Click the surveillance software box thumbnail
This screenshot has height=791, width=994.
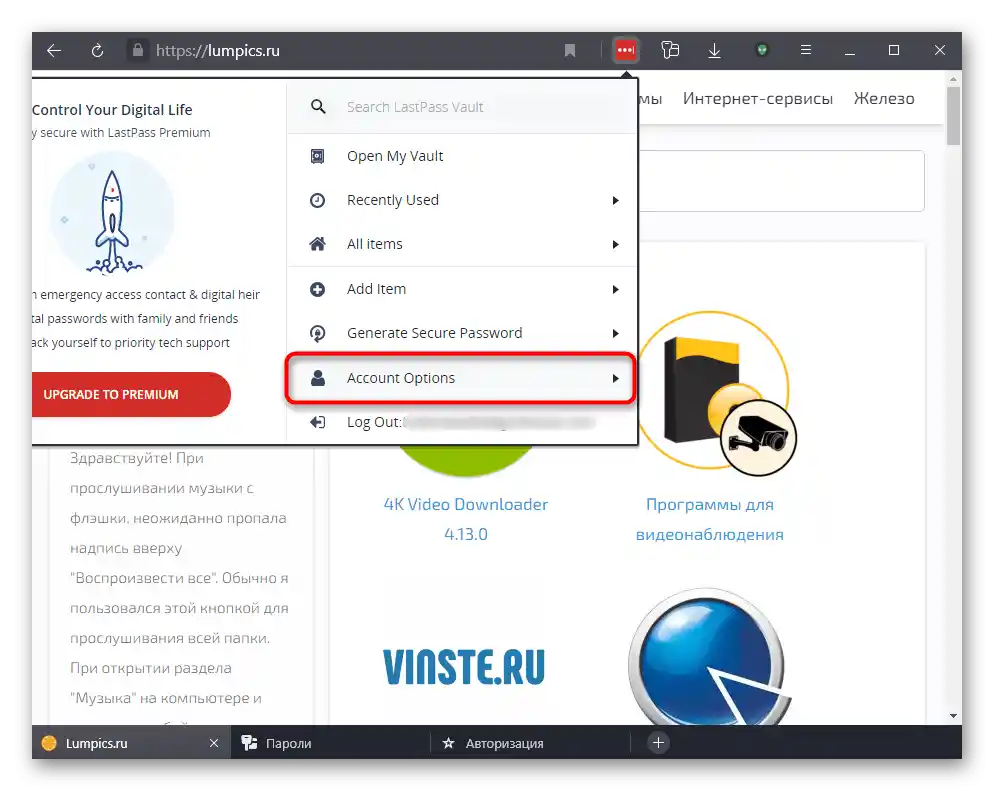tap(716, 393)
